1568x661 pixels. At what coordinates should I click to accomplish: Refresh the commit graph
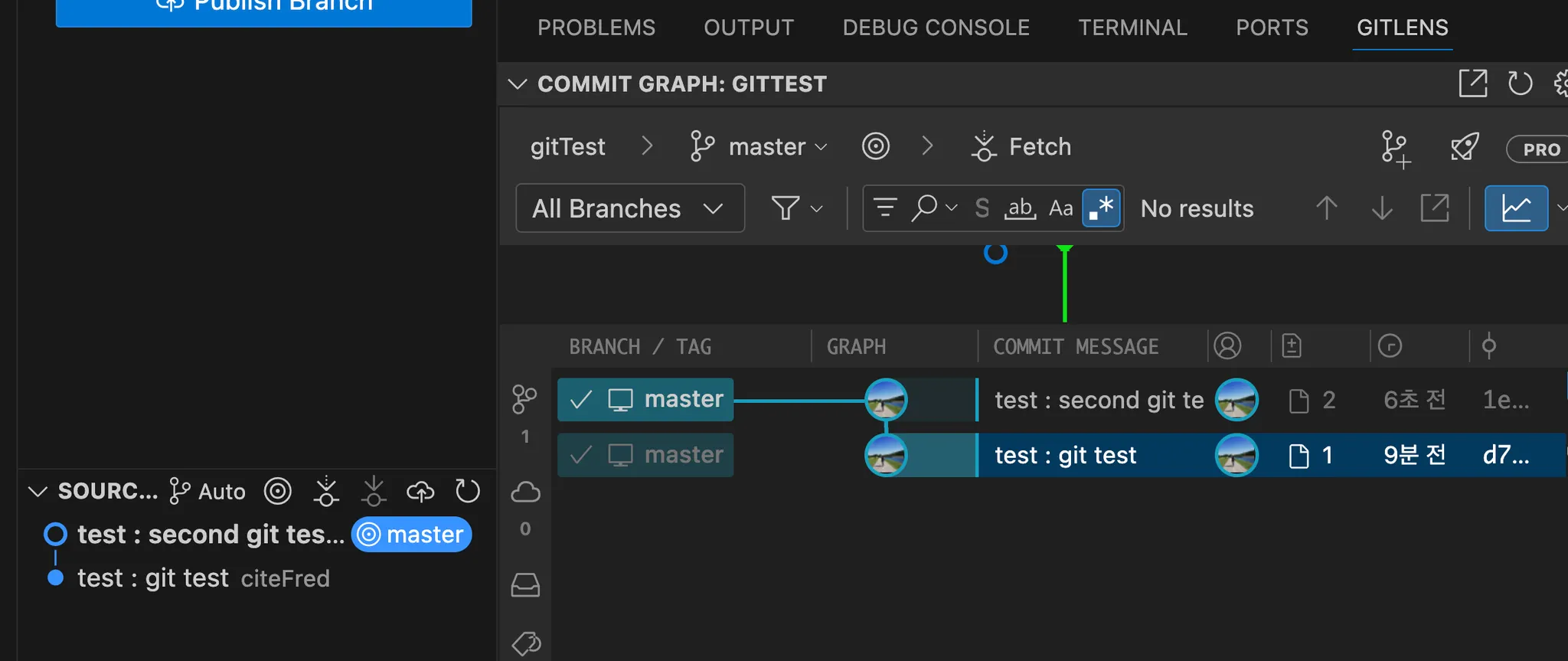pyautogui.click(x=1520, y=83)
